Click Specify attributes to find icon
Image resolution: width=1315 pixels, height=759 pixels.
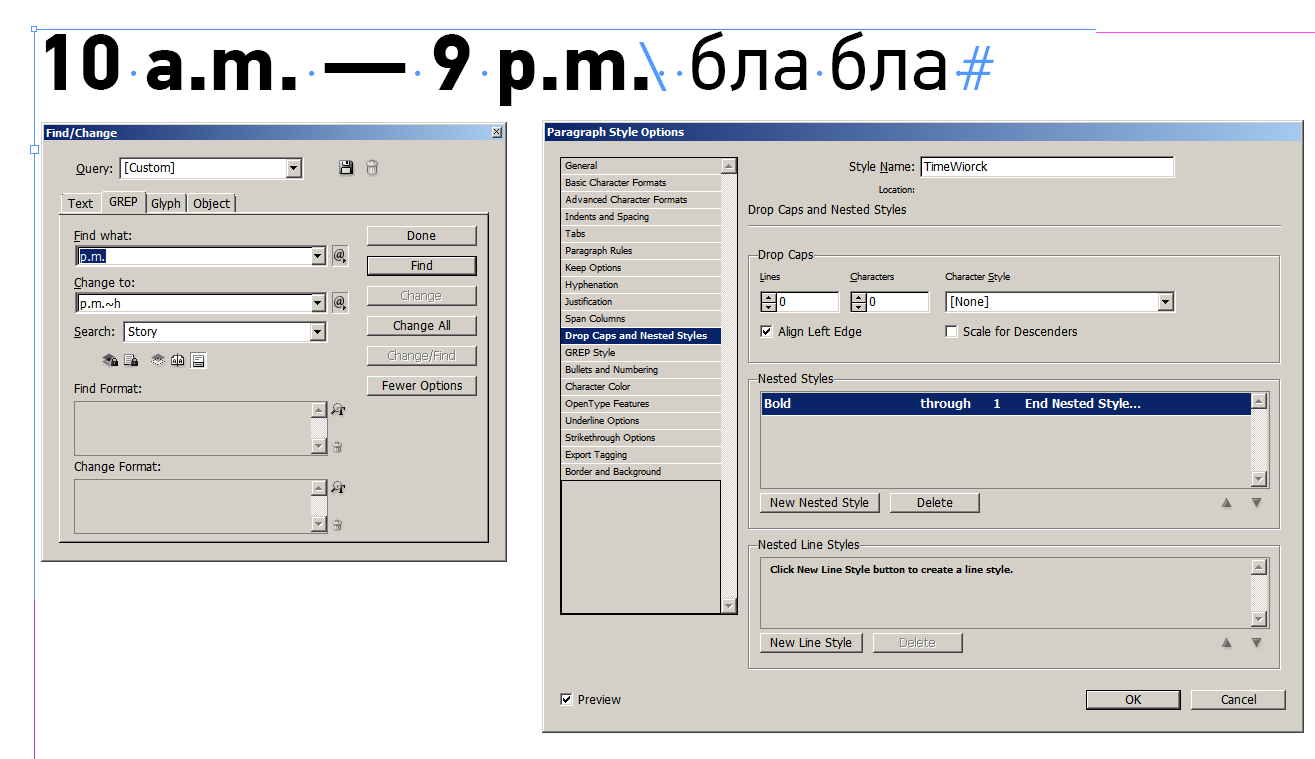pyautogui.click(x=338, y=409)
